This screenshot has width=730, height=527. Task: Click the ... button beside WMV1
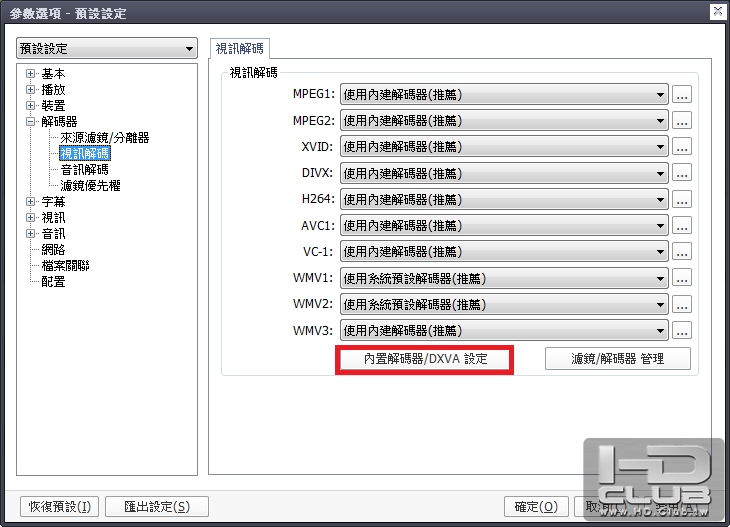(x=682, y=278)
